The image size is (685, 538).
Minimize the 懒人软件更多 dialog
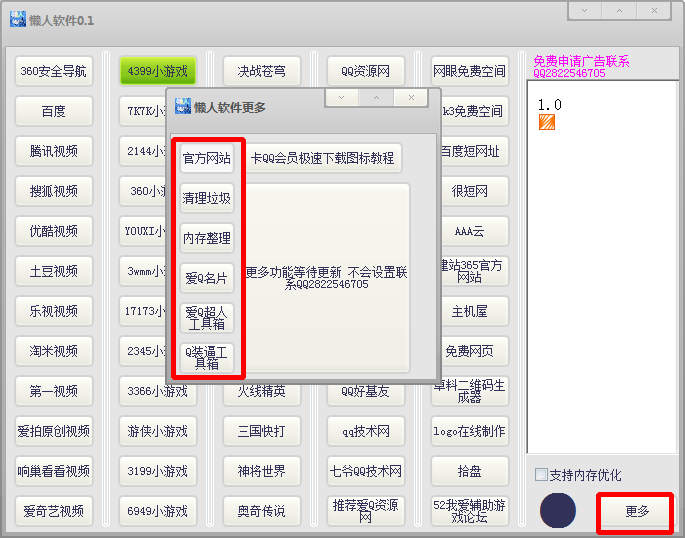pyautogui.click(x=342, y=98)
